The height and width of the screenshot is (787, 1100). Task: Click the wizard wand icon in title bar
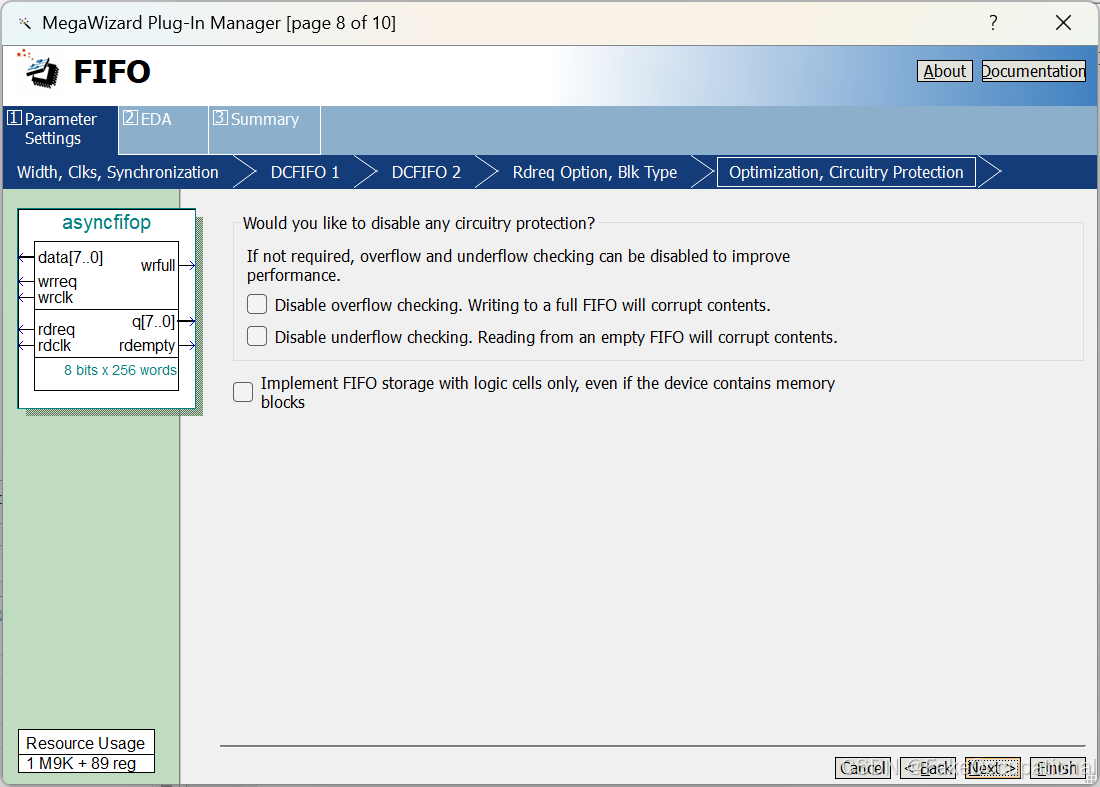click(x=25, y=23)
